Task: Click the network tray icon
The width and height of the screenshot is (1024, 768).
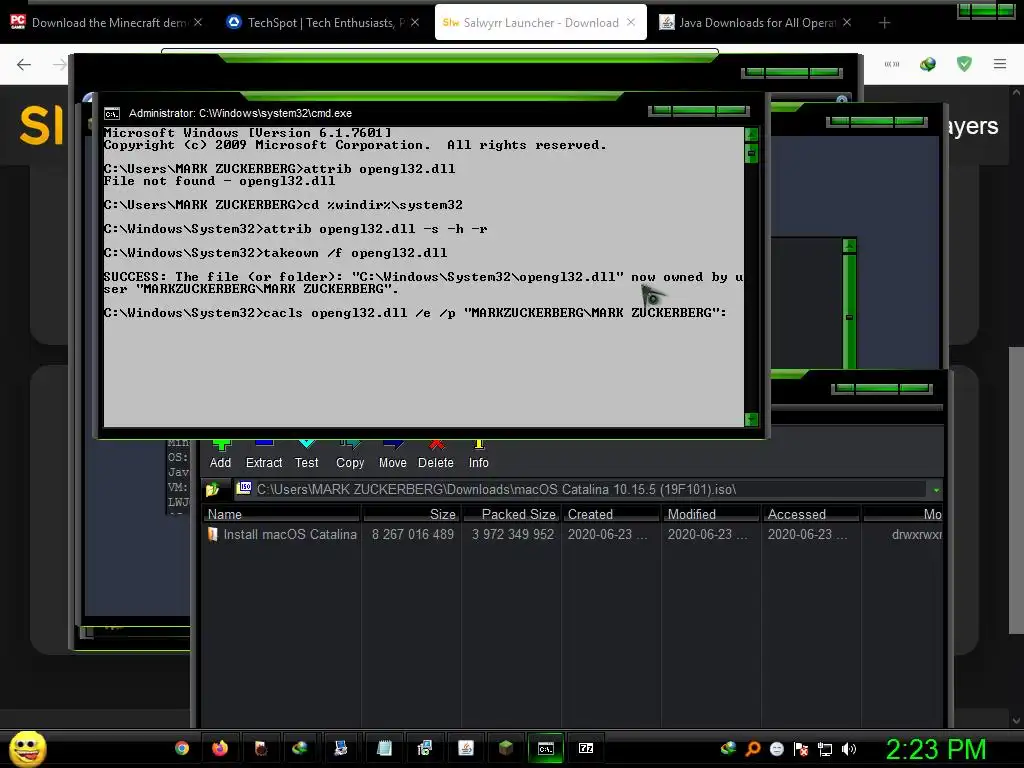Action: pos(825,749)
